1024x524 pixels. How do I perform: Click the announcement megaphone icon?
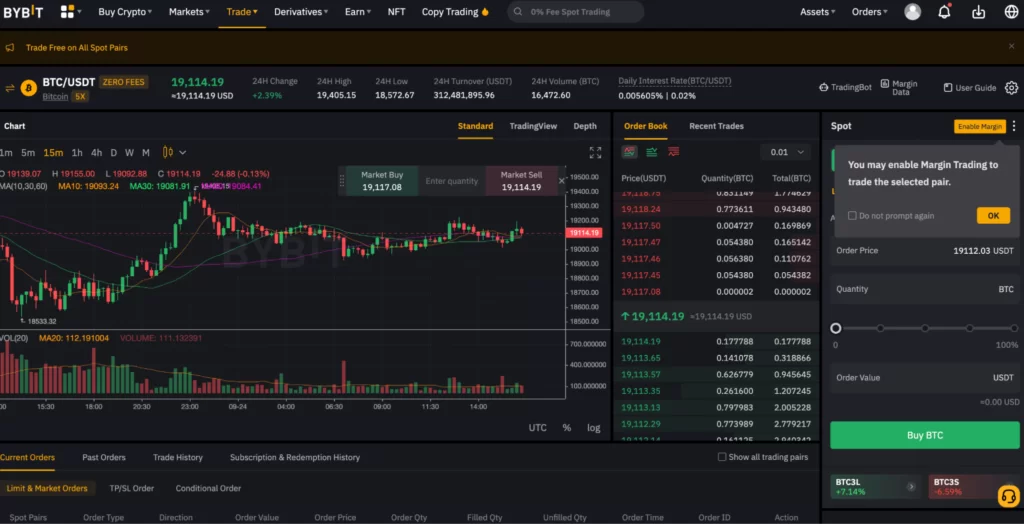10,48
